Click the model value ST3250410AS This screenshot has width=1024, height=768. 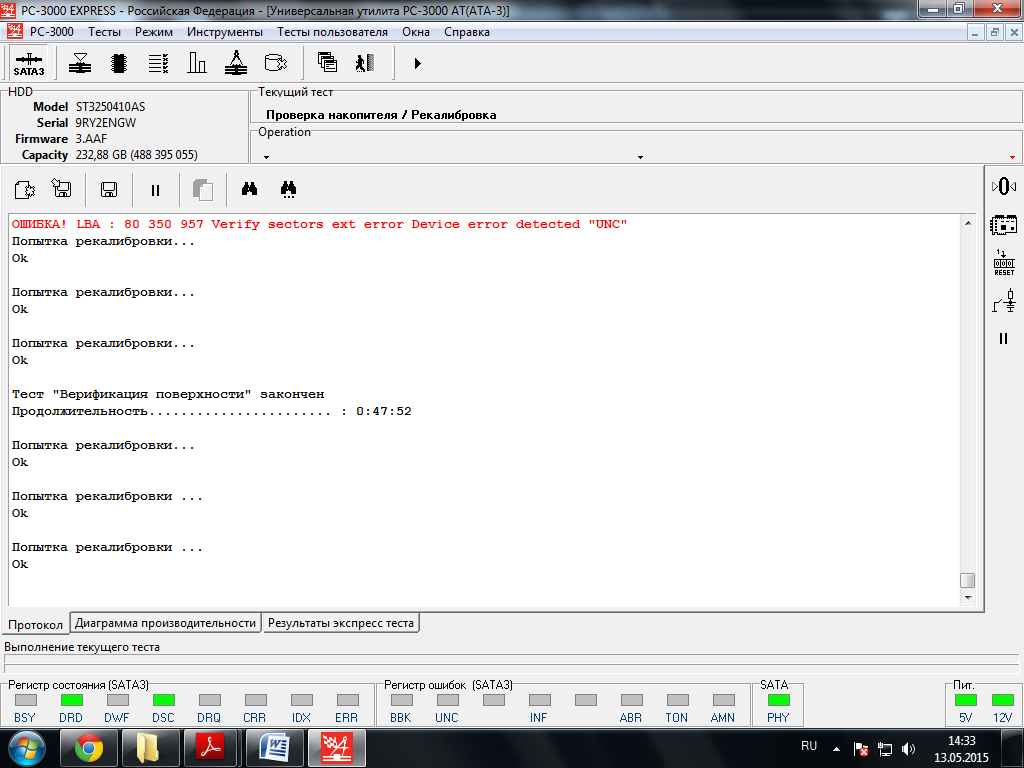[x=110, y=106]
